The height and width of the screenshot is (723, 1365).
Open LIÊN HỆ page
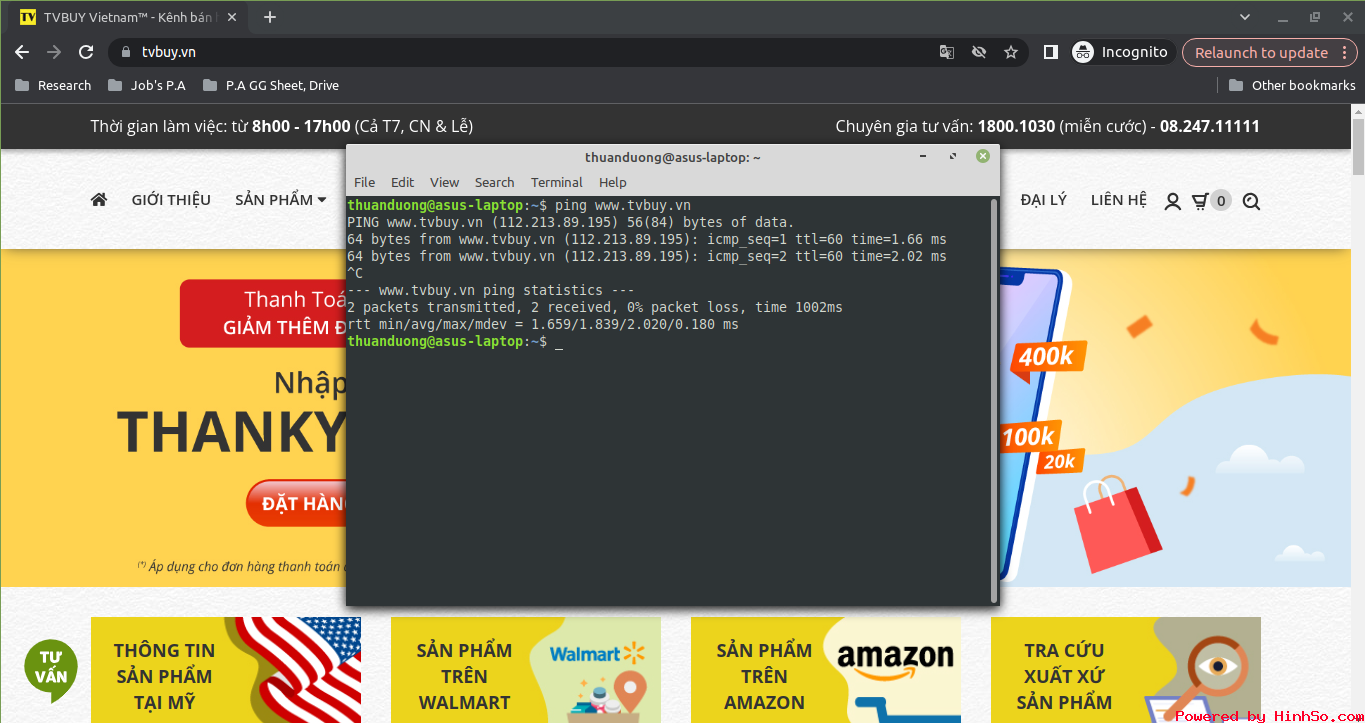[1119, 200]
